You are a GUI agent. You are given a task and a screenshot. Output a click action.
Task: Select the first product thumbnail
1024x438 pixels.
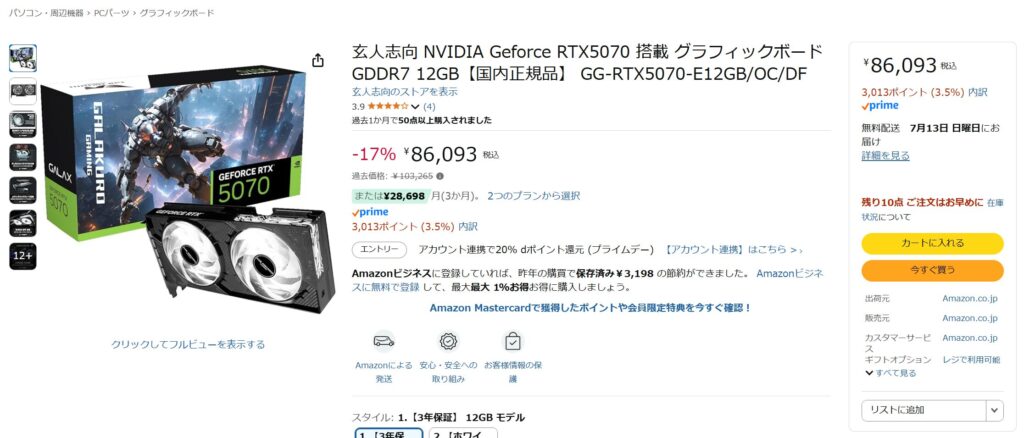(23, 58)
